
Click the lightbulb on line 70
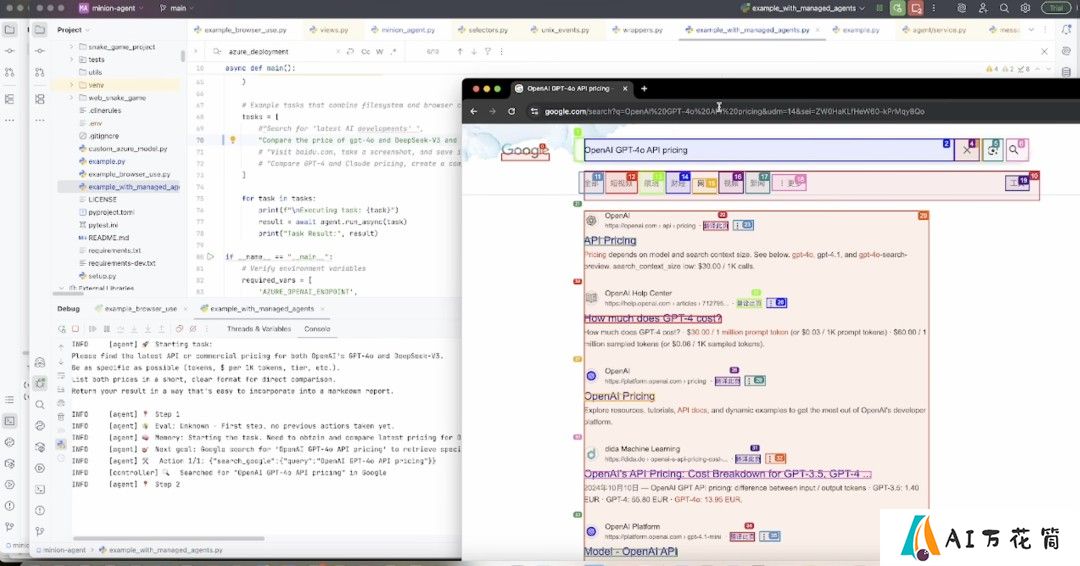coord(233,140)
